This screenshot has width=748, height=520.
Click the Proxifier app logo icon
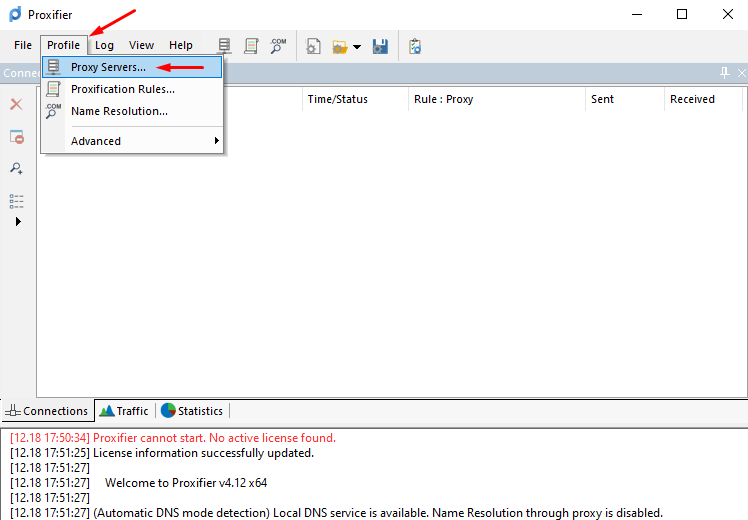pos(15,14)
